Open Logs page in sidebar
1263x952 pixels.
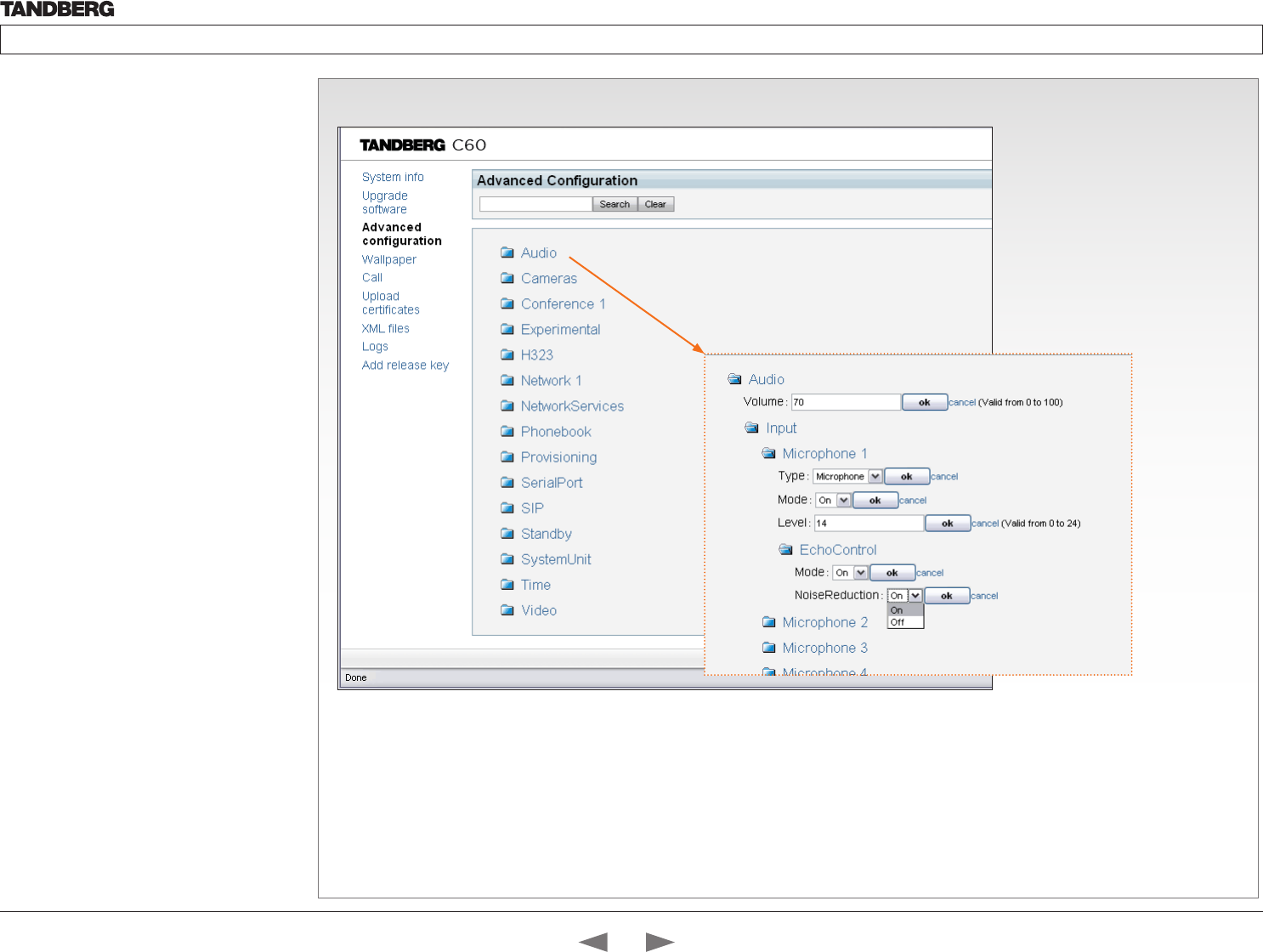coord(375,346)
